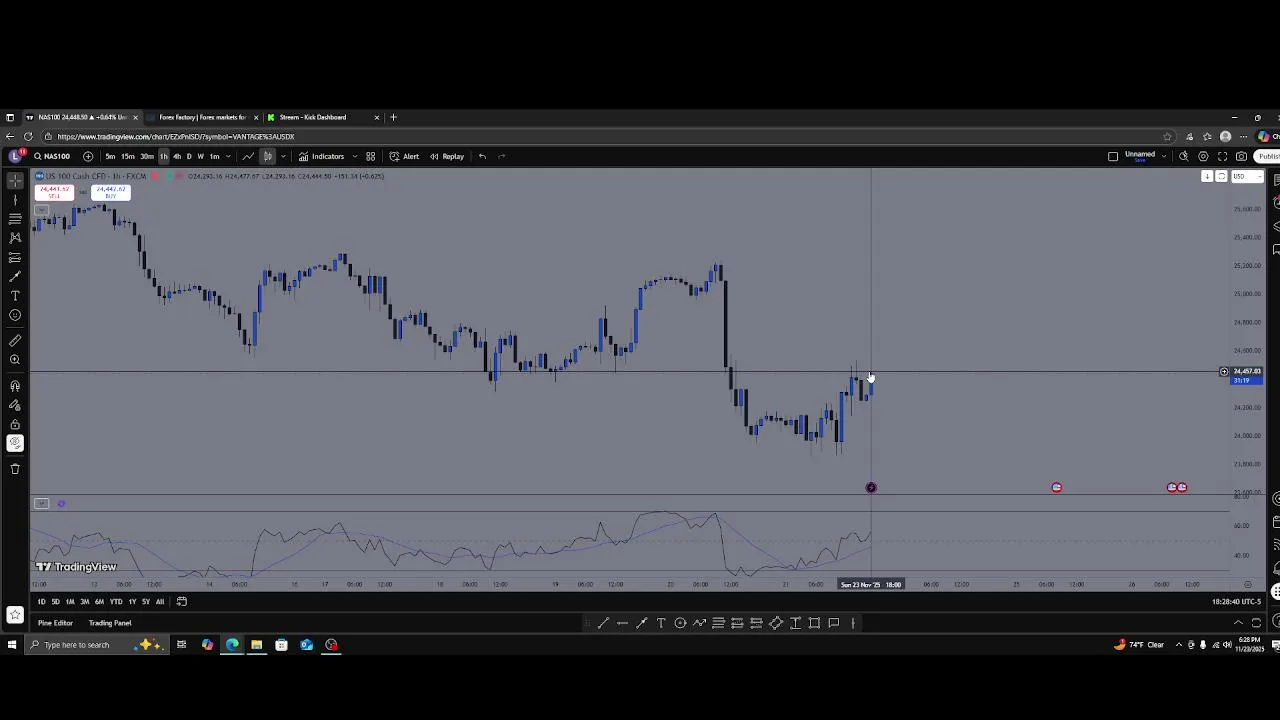
Task: Select the 3M date range
Action: (84, 601)
